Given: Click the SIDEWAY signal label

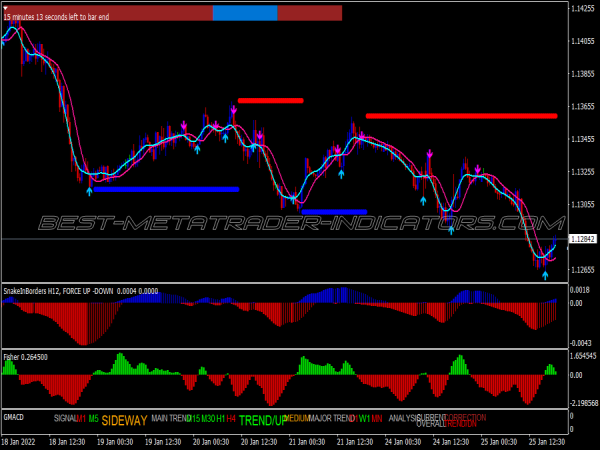Looking at the screenshot, I should (x=124, y=421).
